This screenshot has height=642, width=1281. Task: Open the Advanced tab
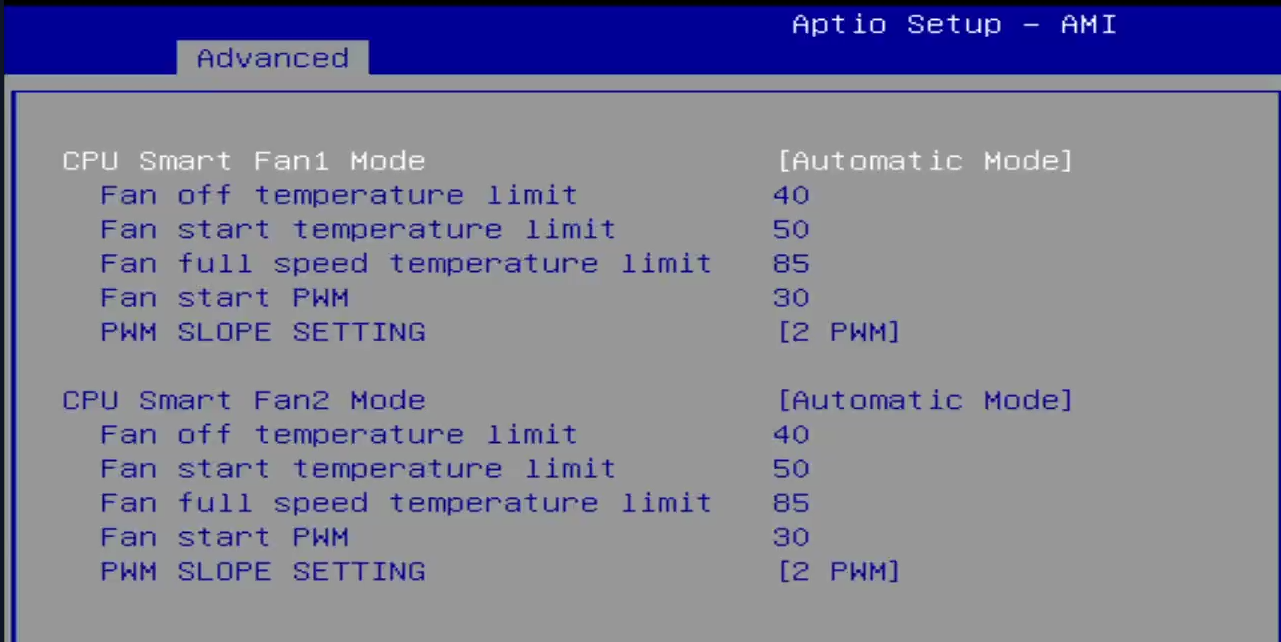272,58
